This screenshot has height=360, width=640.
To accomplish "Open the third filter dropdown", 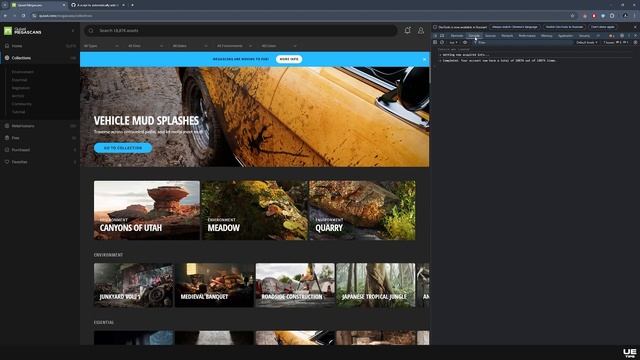I will [x=190, y=46].
